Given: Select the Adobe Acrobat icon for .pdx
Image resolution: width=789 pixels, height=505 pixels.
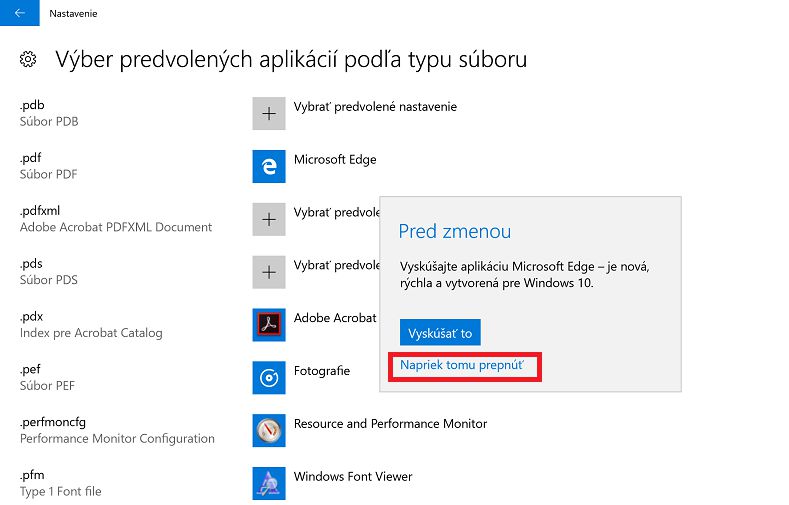Looking at the screenshot, I should coord(269,325).
